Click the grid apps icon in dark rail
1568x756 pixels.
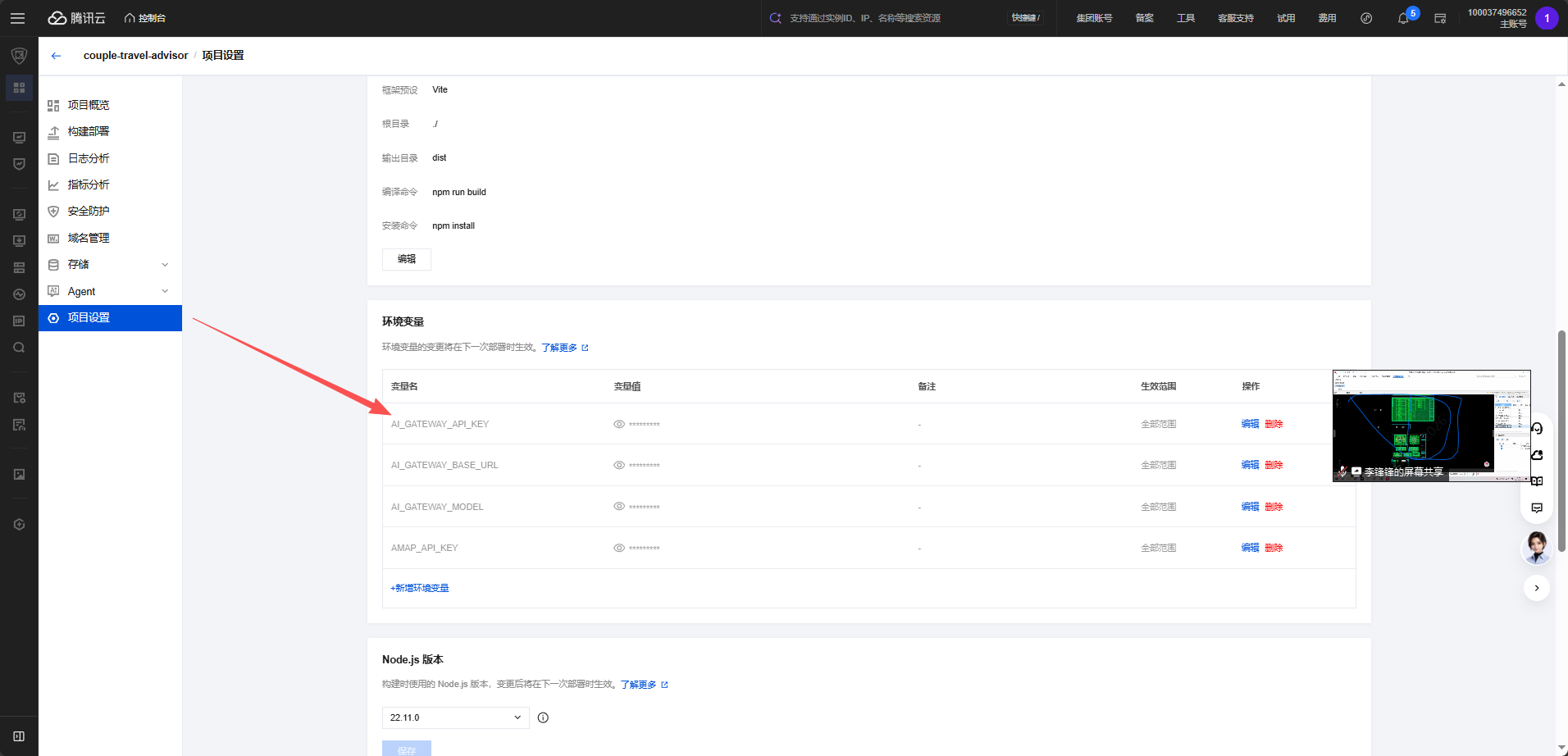19,88
